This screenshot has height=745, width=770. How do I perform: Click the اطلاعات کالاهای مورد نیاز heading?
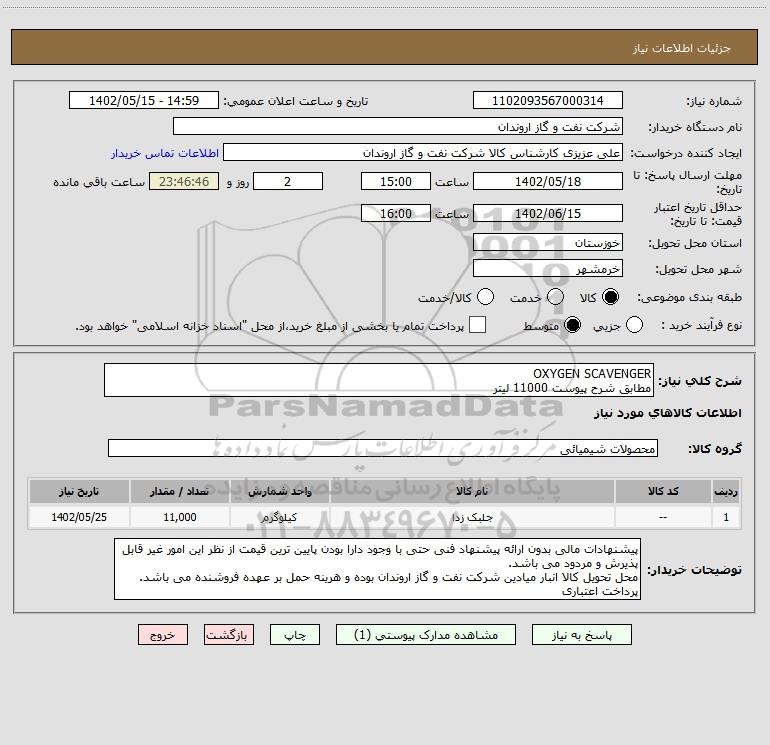[x=667, y=413]
